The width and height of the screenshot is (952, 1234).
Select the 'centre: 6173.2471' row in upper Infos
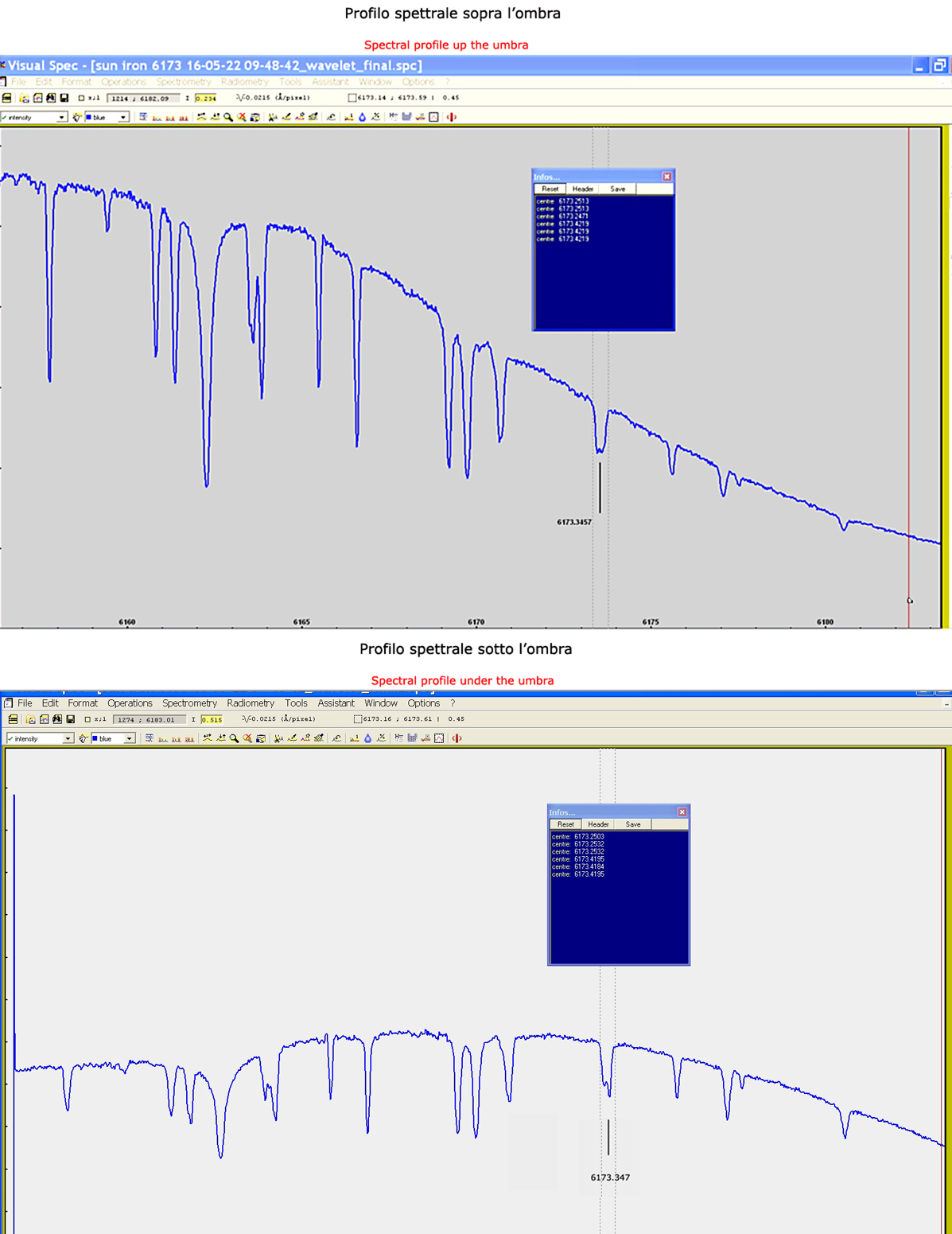(562, 216)
